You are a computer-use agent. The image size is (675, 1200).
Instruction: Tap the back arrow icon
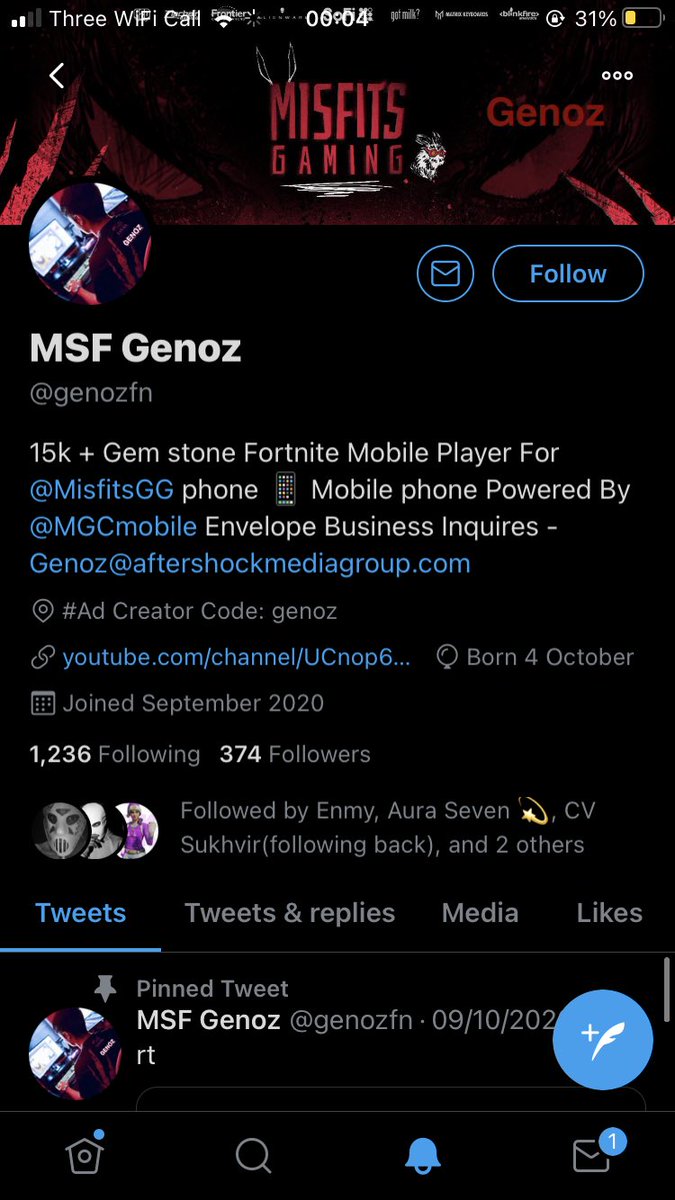56,75
